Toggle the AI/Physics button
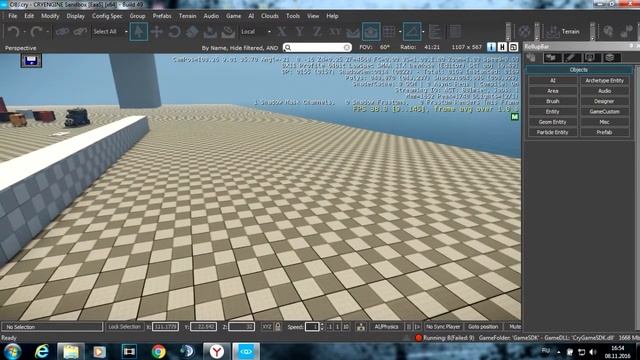This screenshot has height=360, width=640. tap(386, 327)
